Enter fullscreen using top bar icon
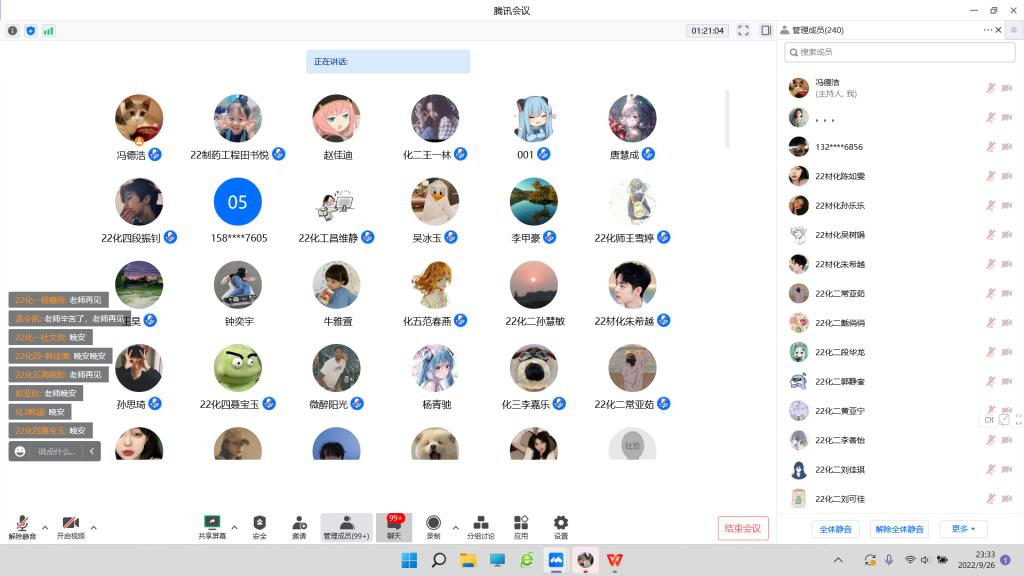This screenshot has width=1024, height=576. 743,30
